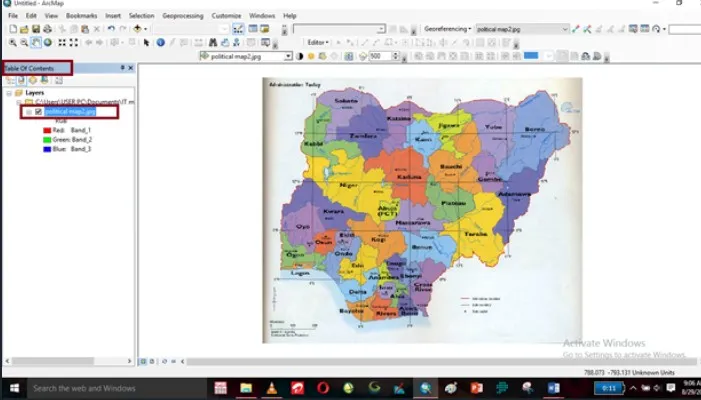Open the Customize menu
The height and width of the screenshot is (400, 701).
[226, 16]
